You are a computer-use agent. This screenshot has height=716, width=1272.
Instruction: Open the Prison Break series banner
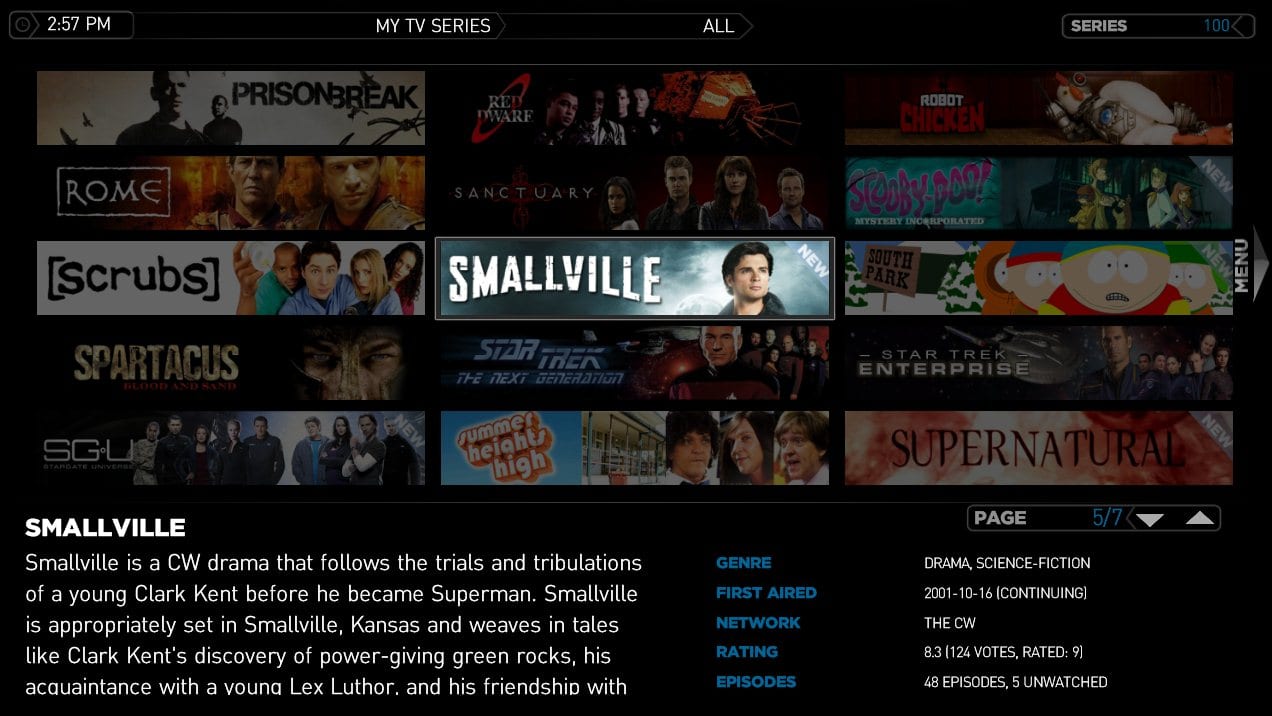[231, 108]
